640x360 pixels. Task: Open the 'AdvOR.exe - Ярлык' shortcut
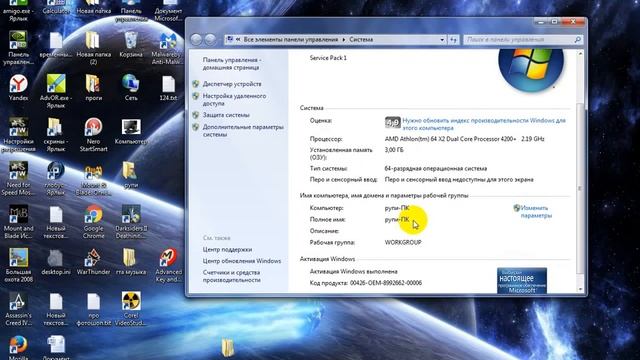click(56, 91)
